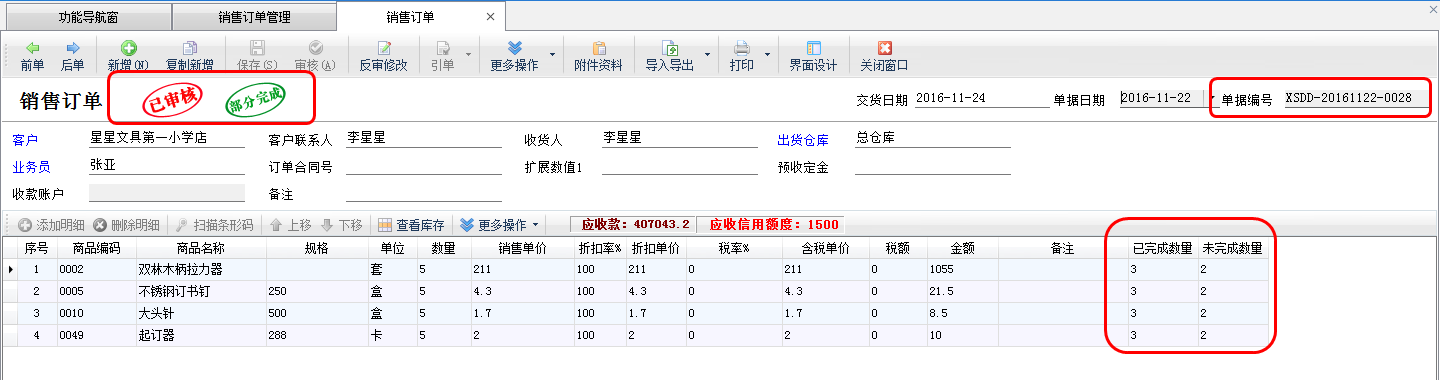Expand the 更多操作 dropdown in main toolbar
1440x380 pixels.
tap(553, 54)
